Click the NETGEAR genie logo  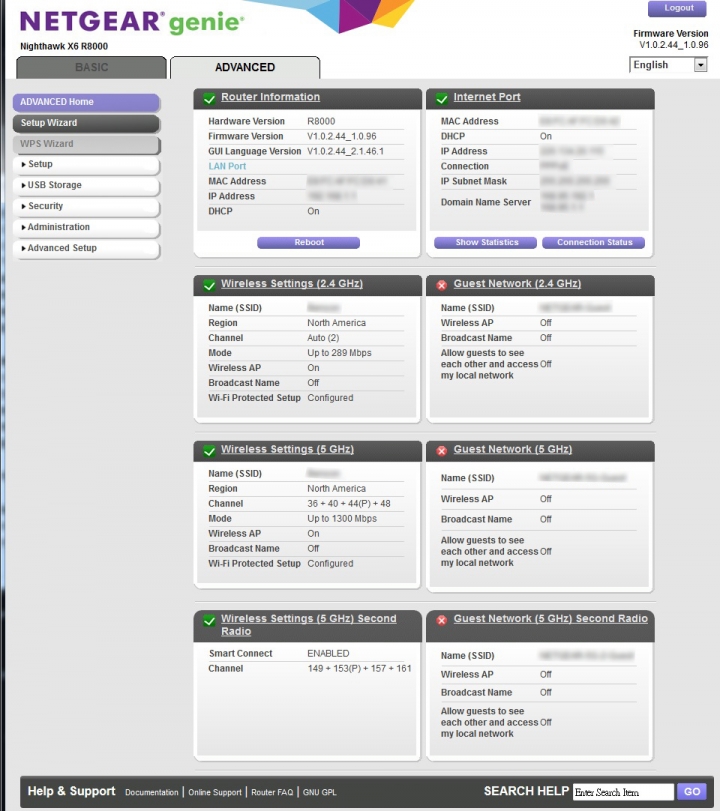[x=132, y=22]
